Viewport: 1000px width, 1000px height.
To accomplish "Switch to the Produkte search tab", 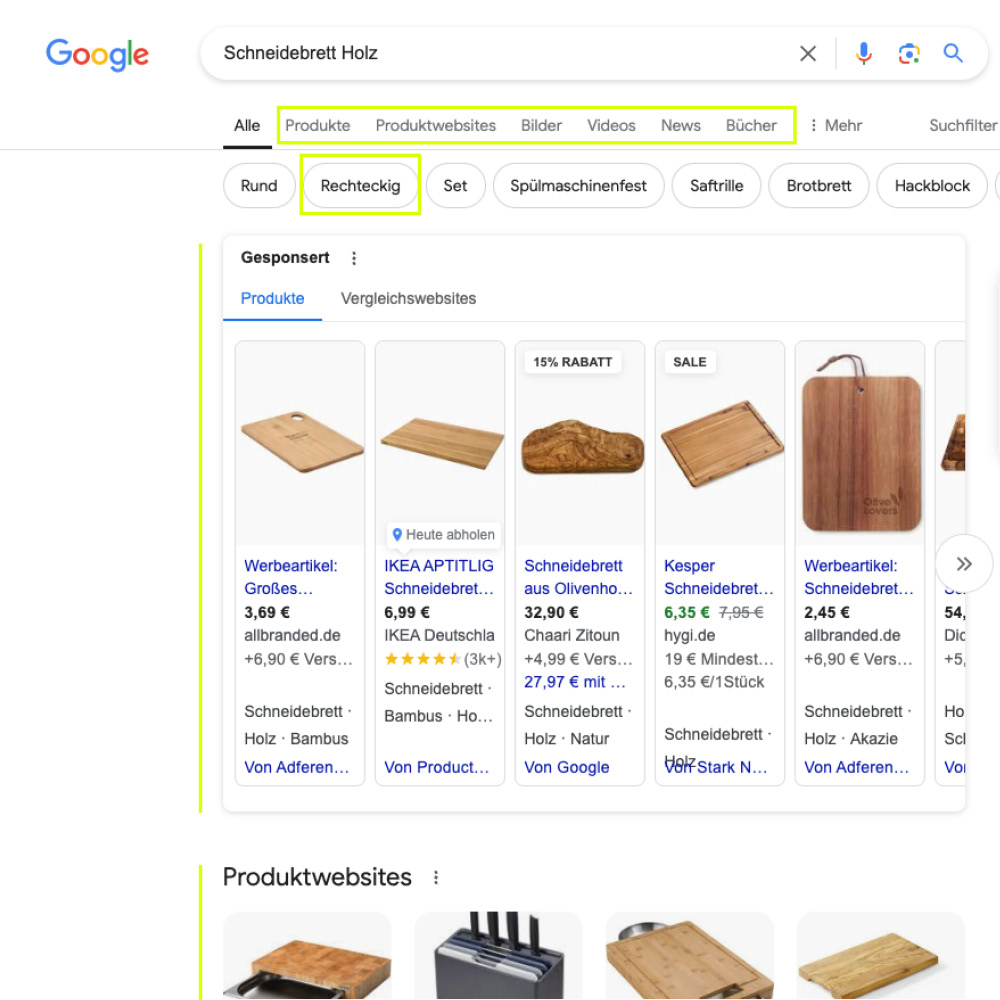I will point(318,126).
